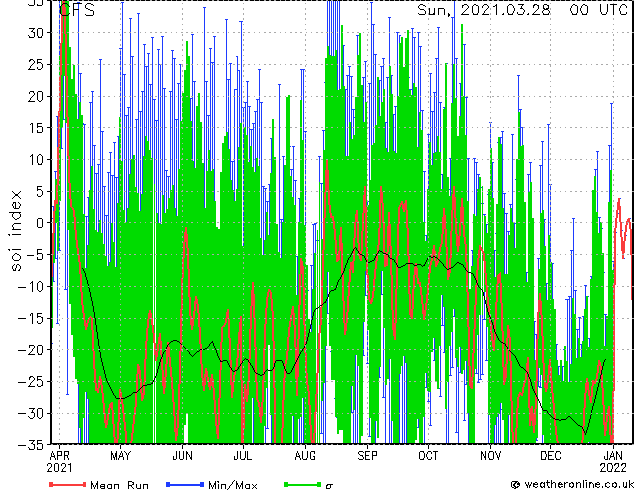Click the -30 y-axis value
The image size is (634, 490).
(x=31, y=413)
